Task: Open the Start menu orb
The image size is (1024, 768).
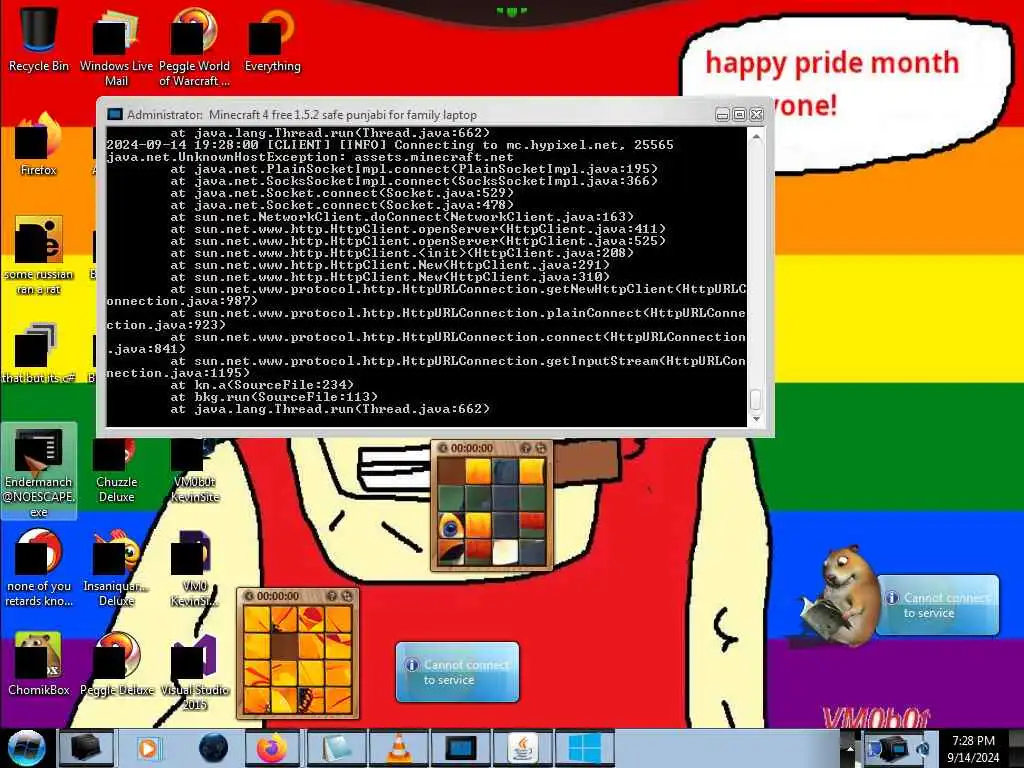Action: [26, 748]
